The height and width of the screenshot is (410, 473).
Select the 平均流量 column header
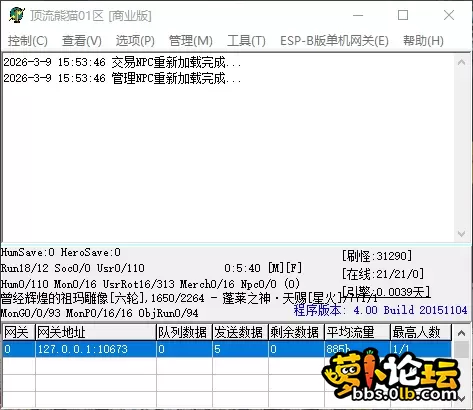click(357, 332)
